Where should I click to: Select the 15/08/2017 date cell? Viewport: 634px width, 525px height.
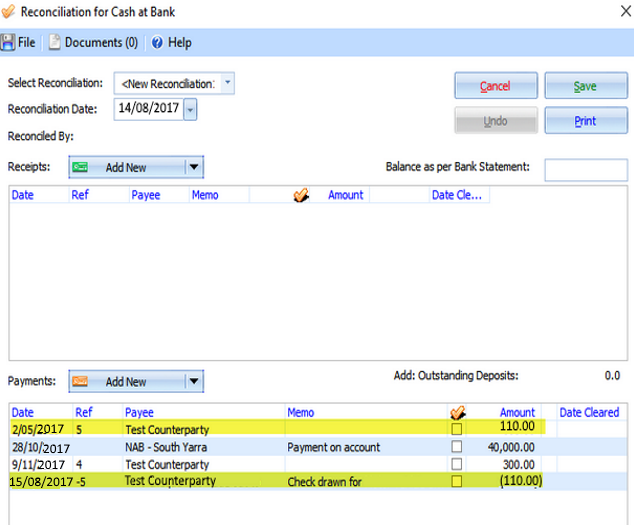(x=41, y=482)
